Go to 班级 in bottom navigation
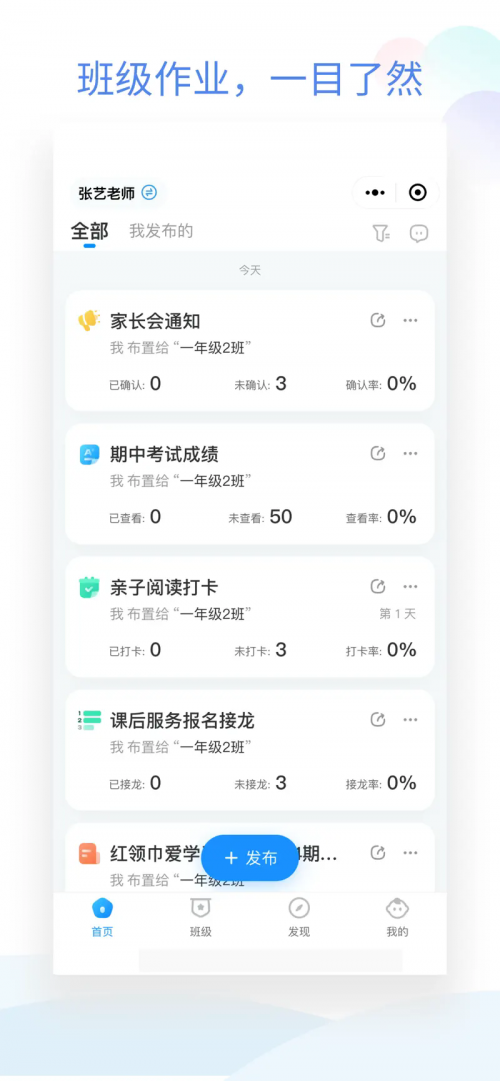 point(200,918)
